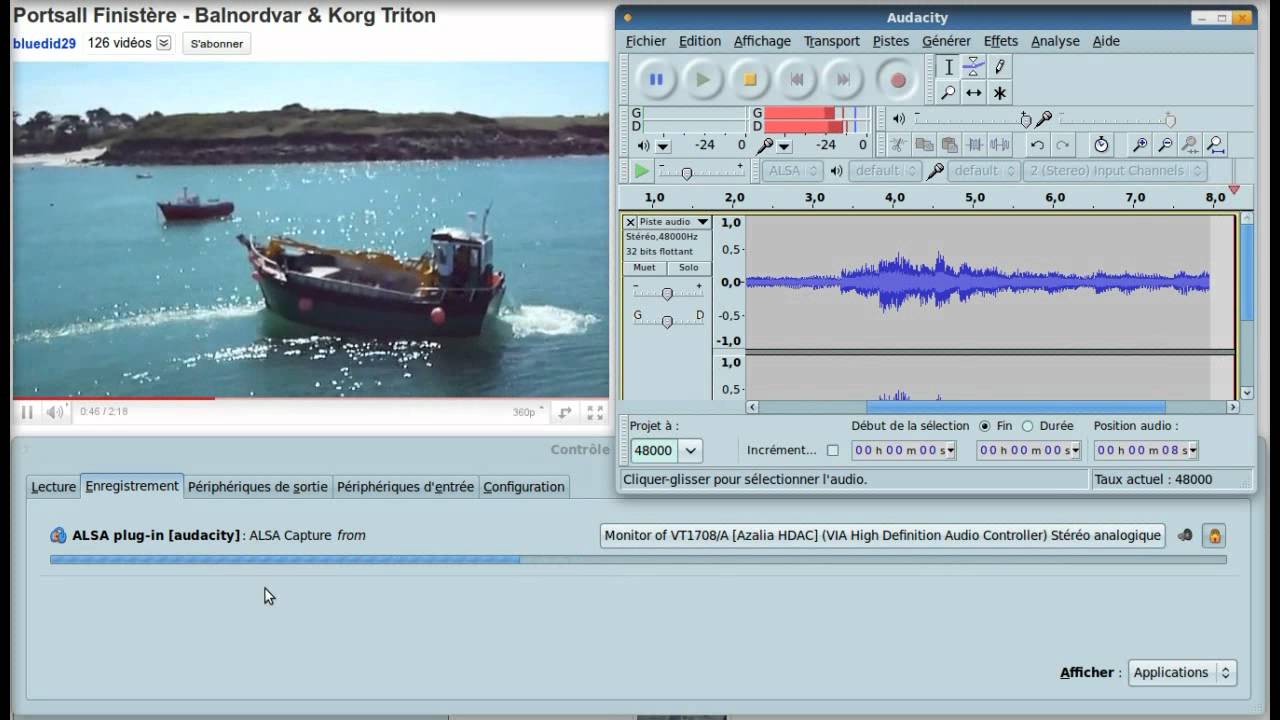Adjust the track pan G/D slider

pyautogui.click(x=667, y=321)
